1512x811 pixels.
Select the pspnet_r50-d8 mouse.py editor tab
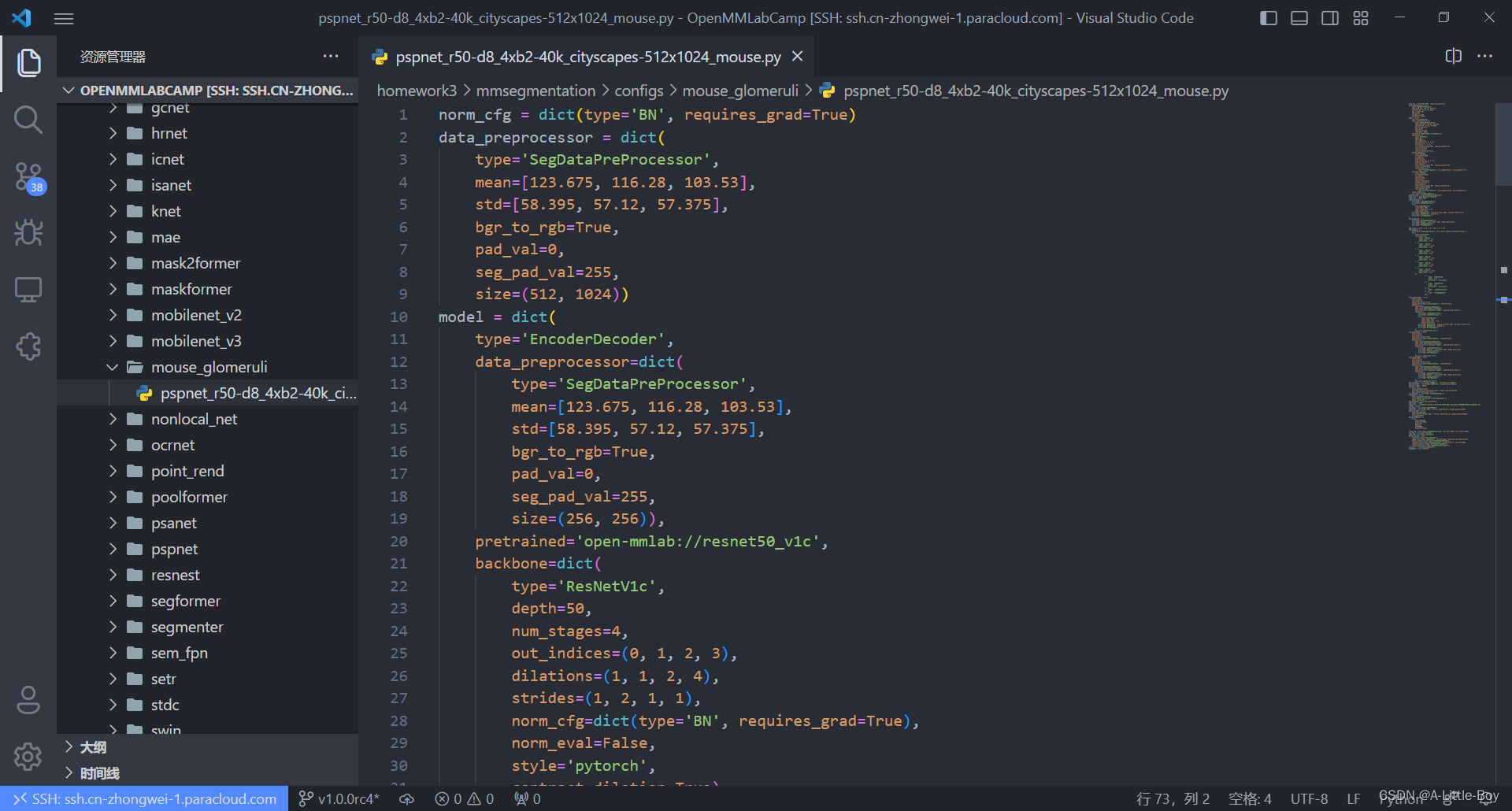tap(587, 56)
